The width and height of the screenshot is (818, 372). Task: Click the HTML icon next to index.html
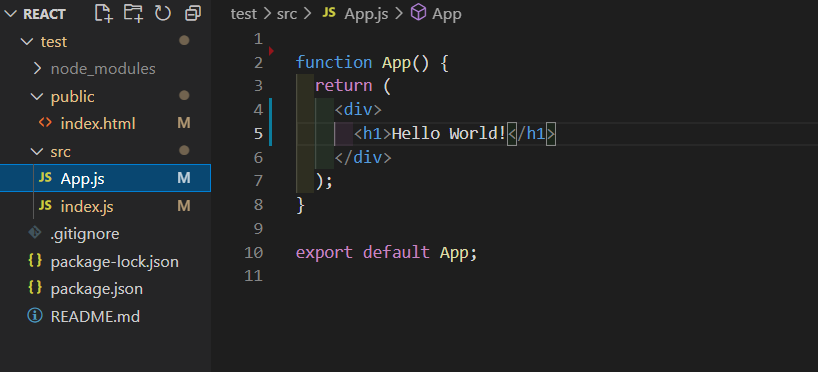click(x=45, y=123)
